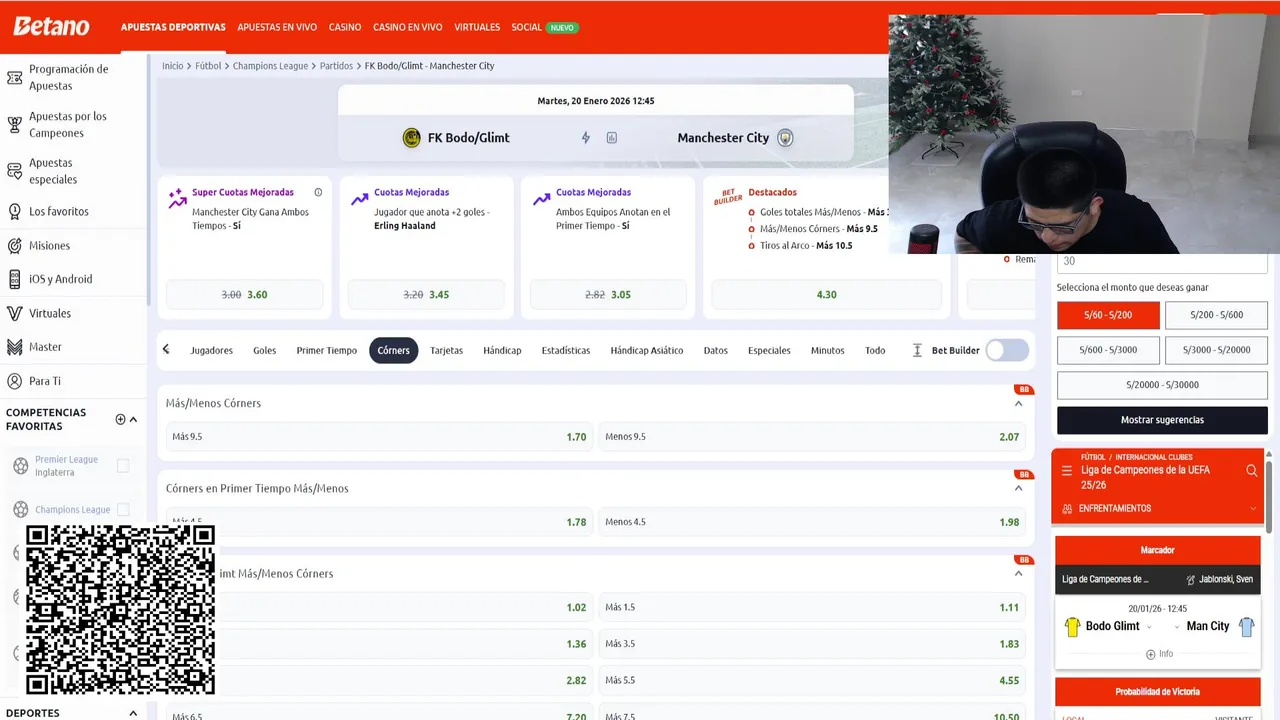1280x720 pixels.
Task: Click the trophy icon for Apuestas por los Campeones
Action: coord(14,124)
